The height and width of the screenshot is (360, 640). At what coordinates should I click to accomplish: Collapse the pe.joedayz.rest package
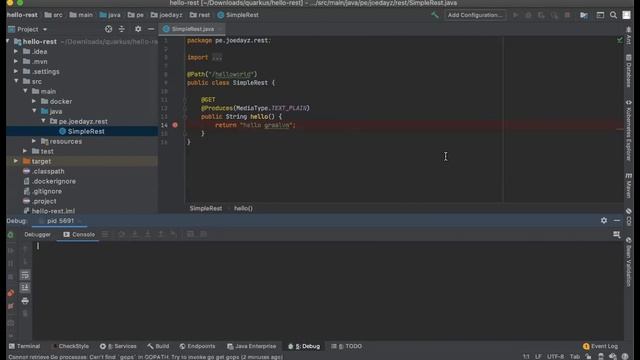point(43,121)
